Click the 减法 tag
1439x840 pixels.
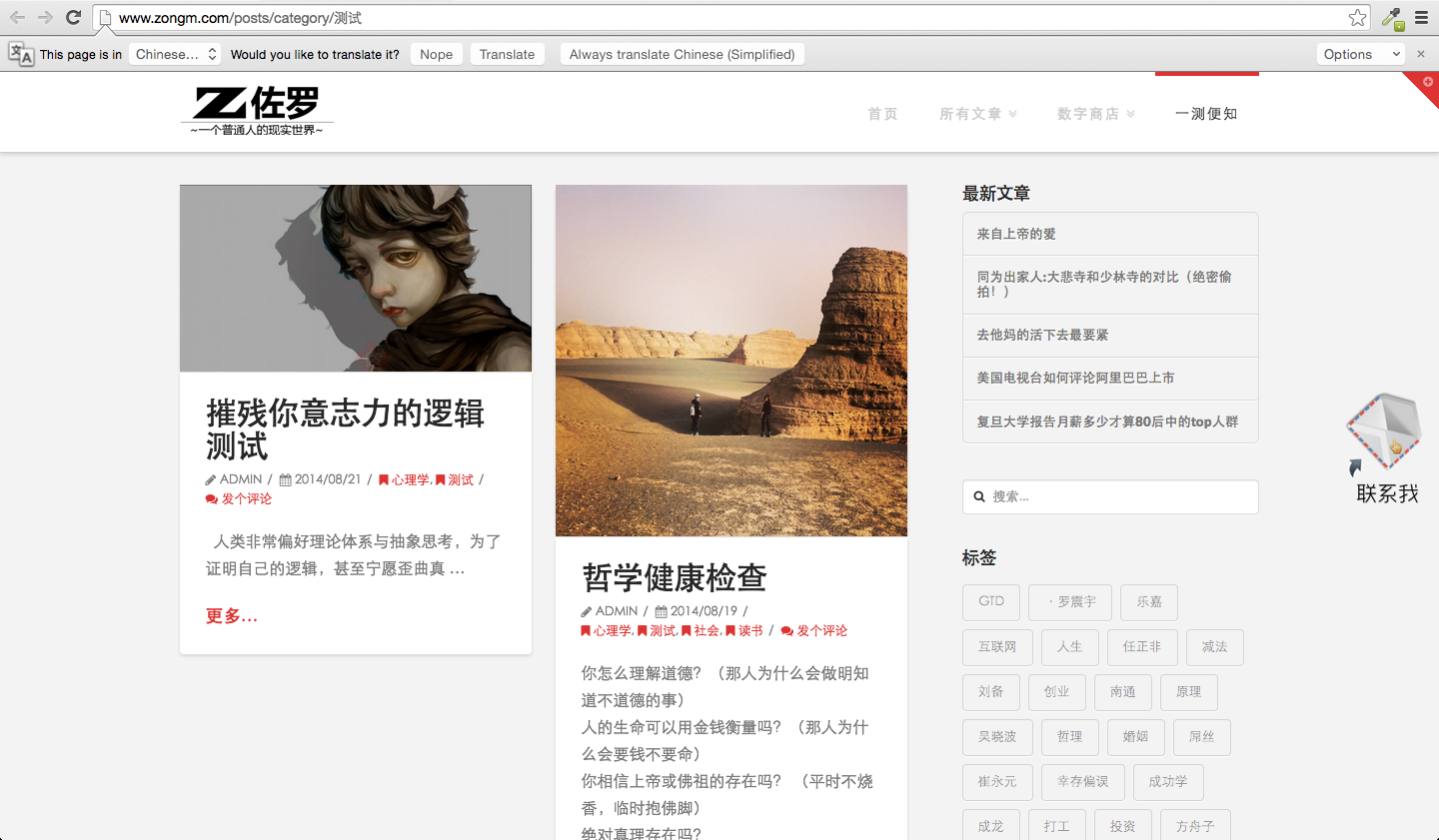click(1215, 646)
